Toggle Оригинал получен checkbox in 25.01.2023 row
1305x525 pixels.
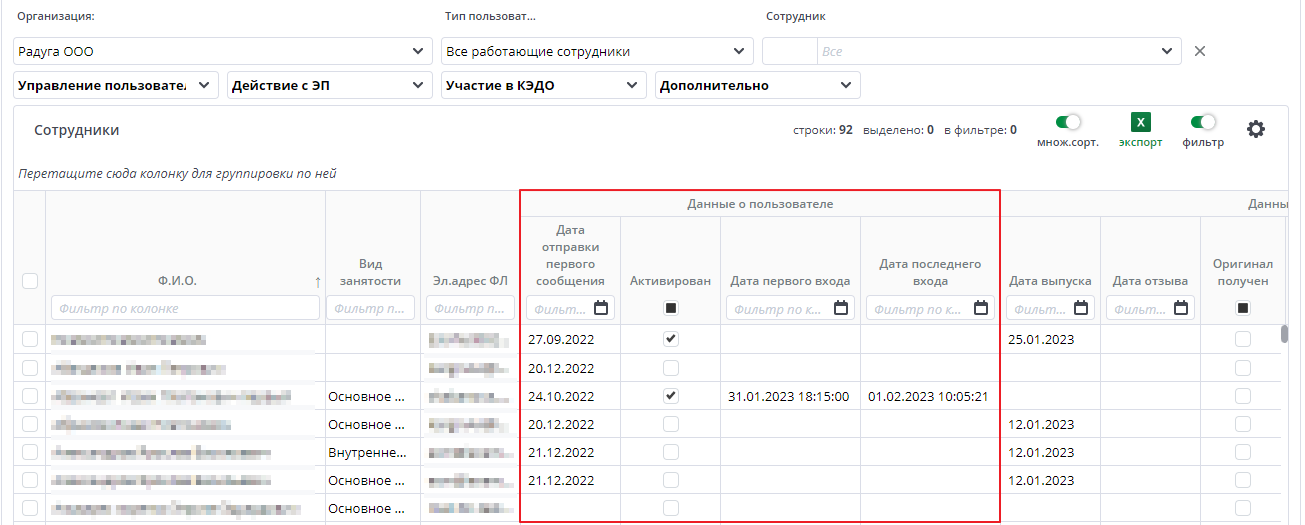[1242, 339]
